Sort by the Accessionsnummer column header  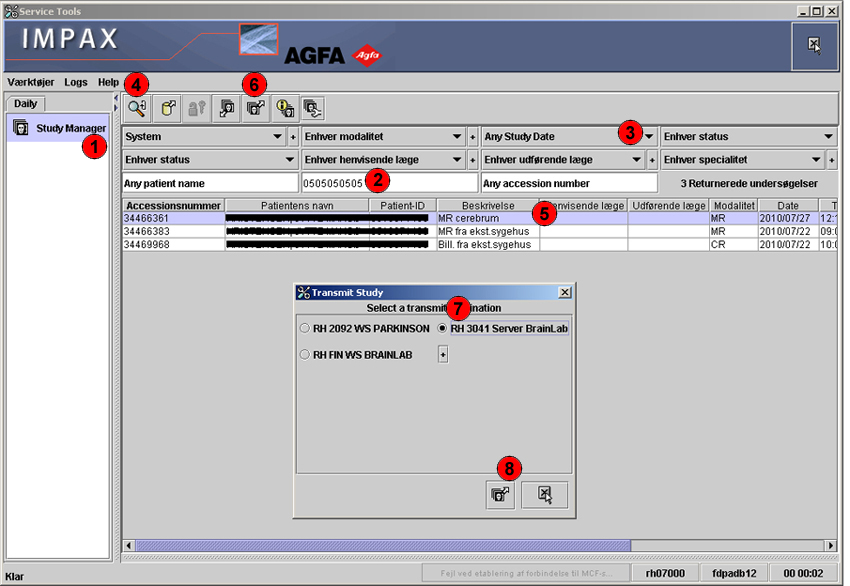pos(173,205)
